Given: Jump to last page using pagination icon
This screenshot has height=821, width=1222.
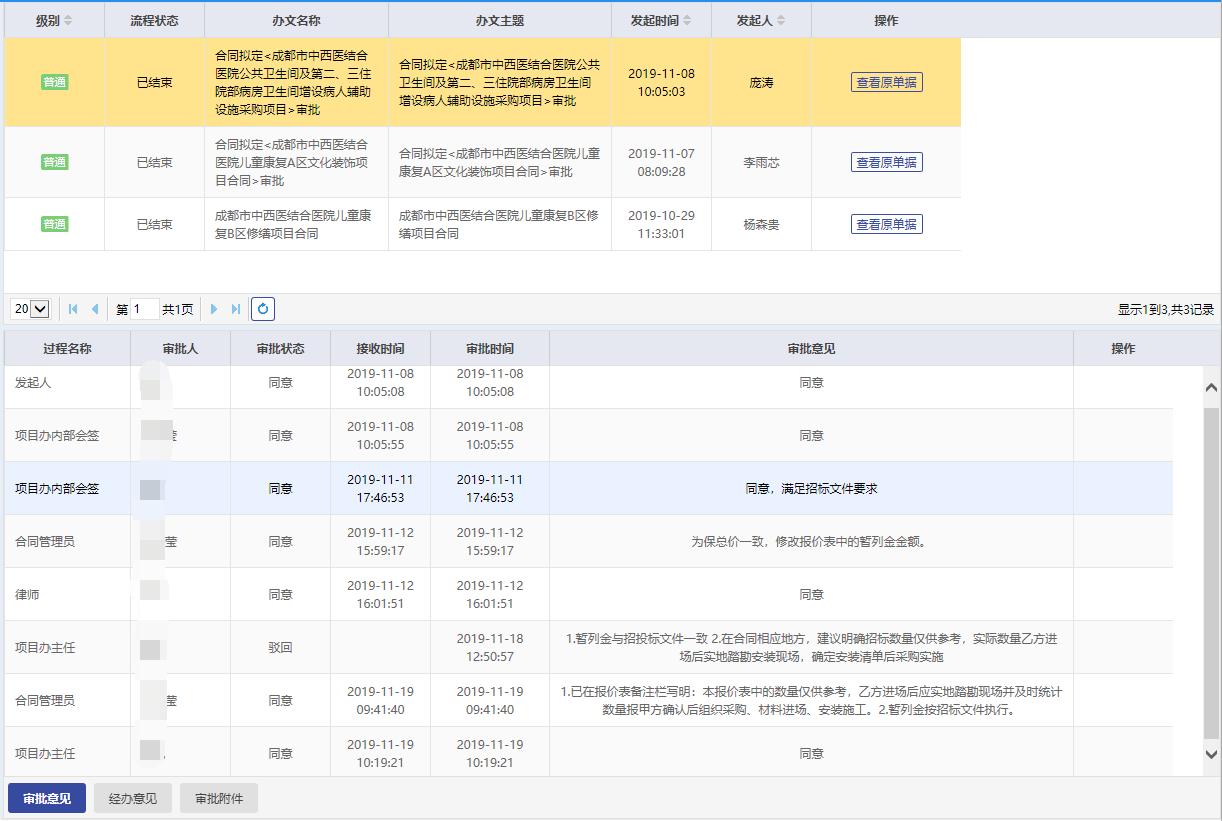Looking at the screenshot, I should click(236, 309).
